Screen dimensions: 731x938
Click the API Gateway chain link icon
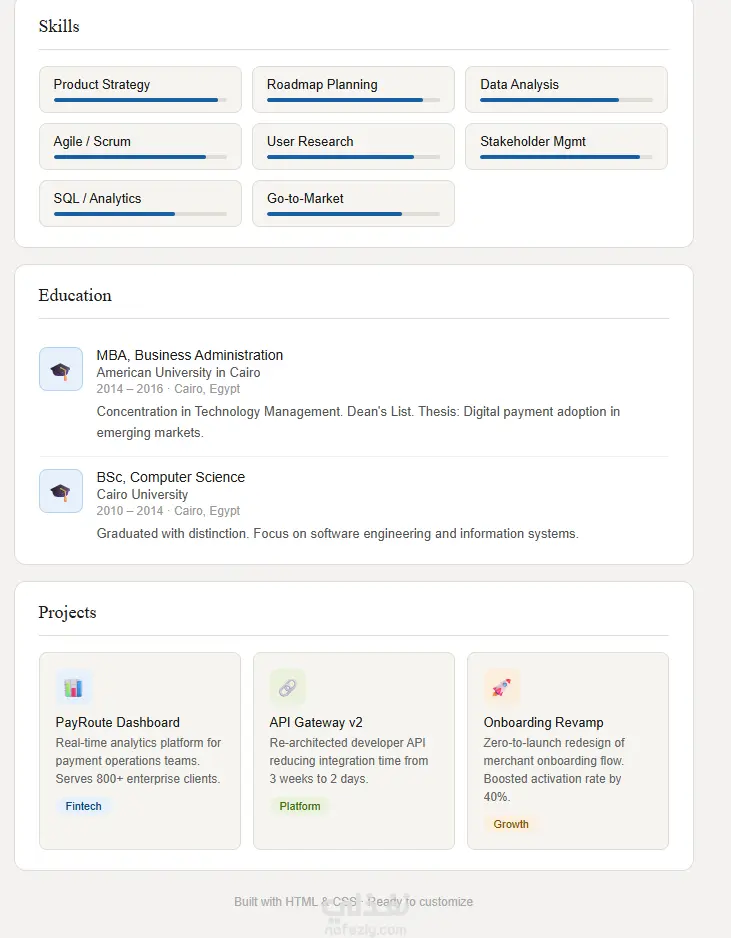coord(288,687)
